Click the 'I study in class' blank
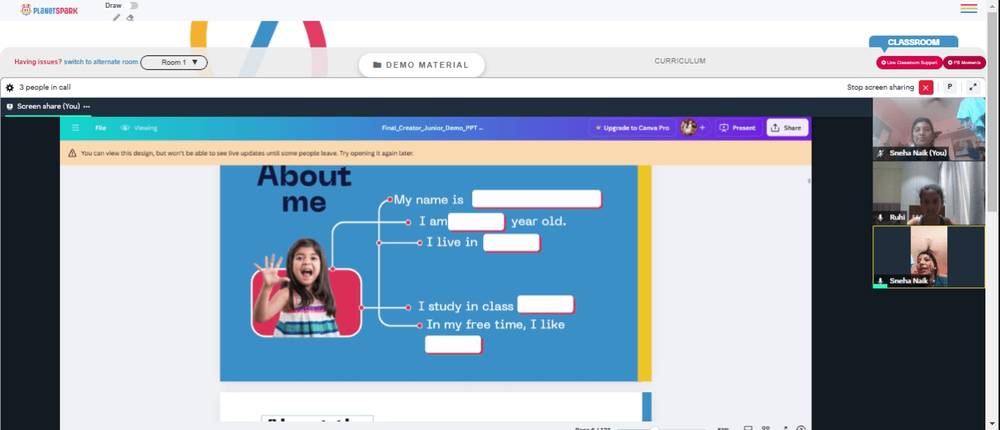Image resolution: width=1000 pixels, height=430 pixels. tap(546, 305)
